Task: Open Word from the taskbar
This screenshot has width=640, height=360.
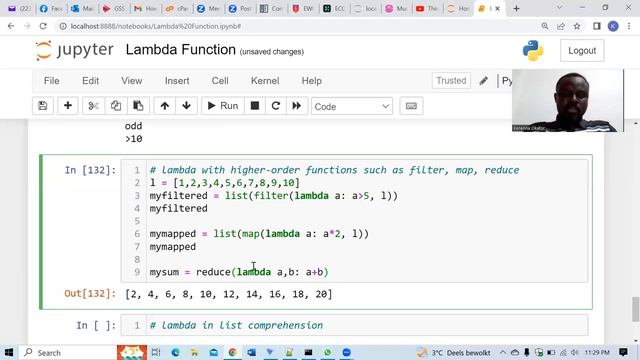Action: point(251,352)
